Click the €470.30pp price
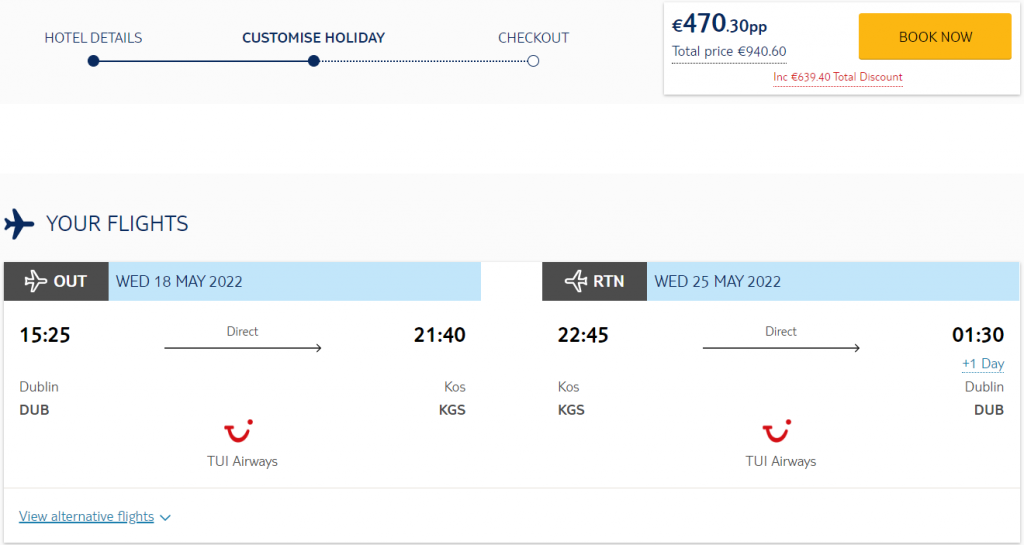 coord(720,24)
